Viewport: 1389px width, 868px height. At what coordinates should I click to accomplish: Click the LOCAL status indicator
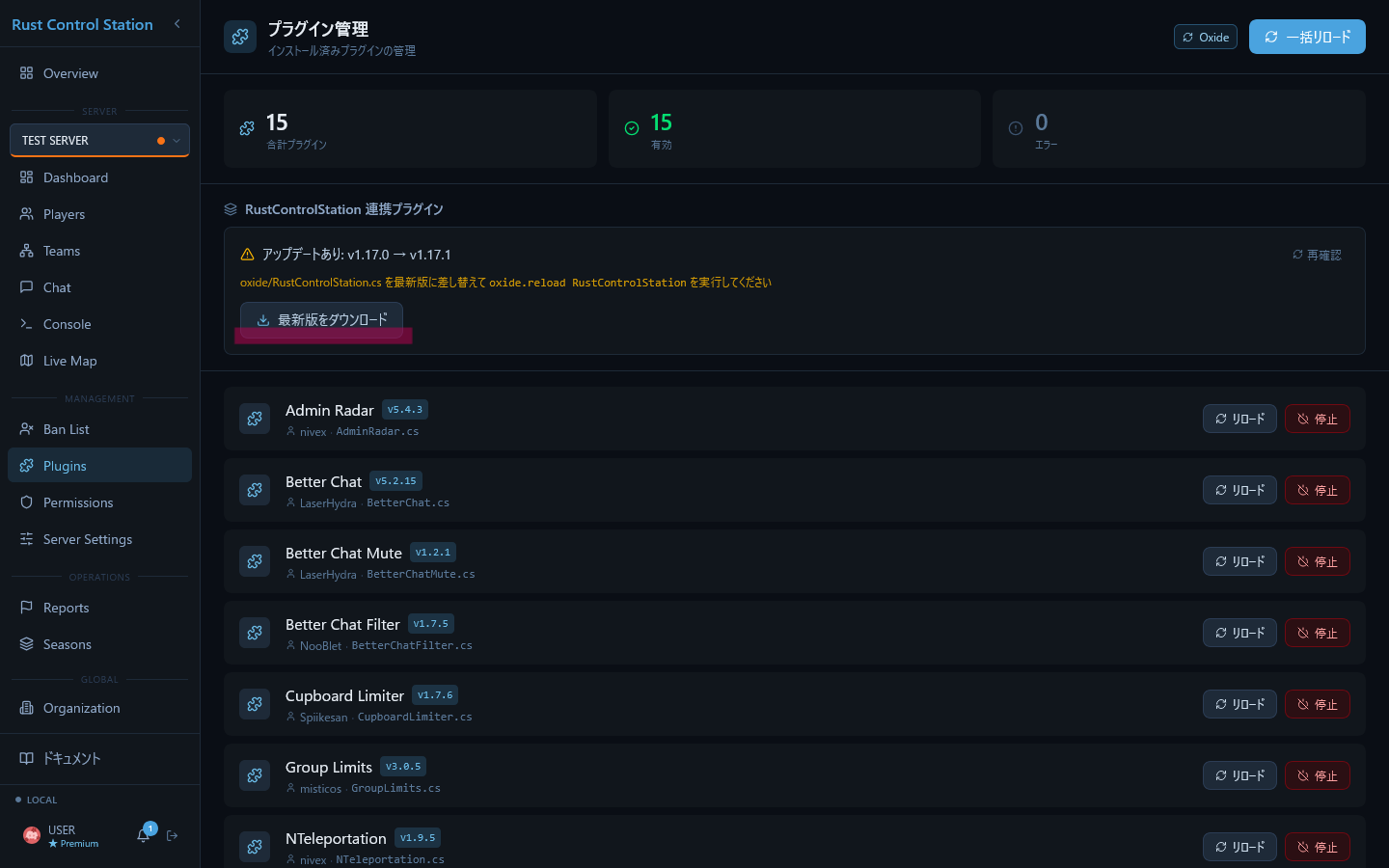tap(37, 800)
